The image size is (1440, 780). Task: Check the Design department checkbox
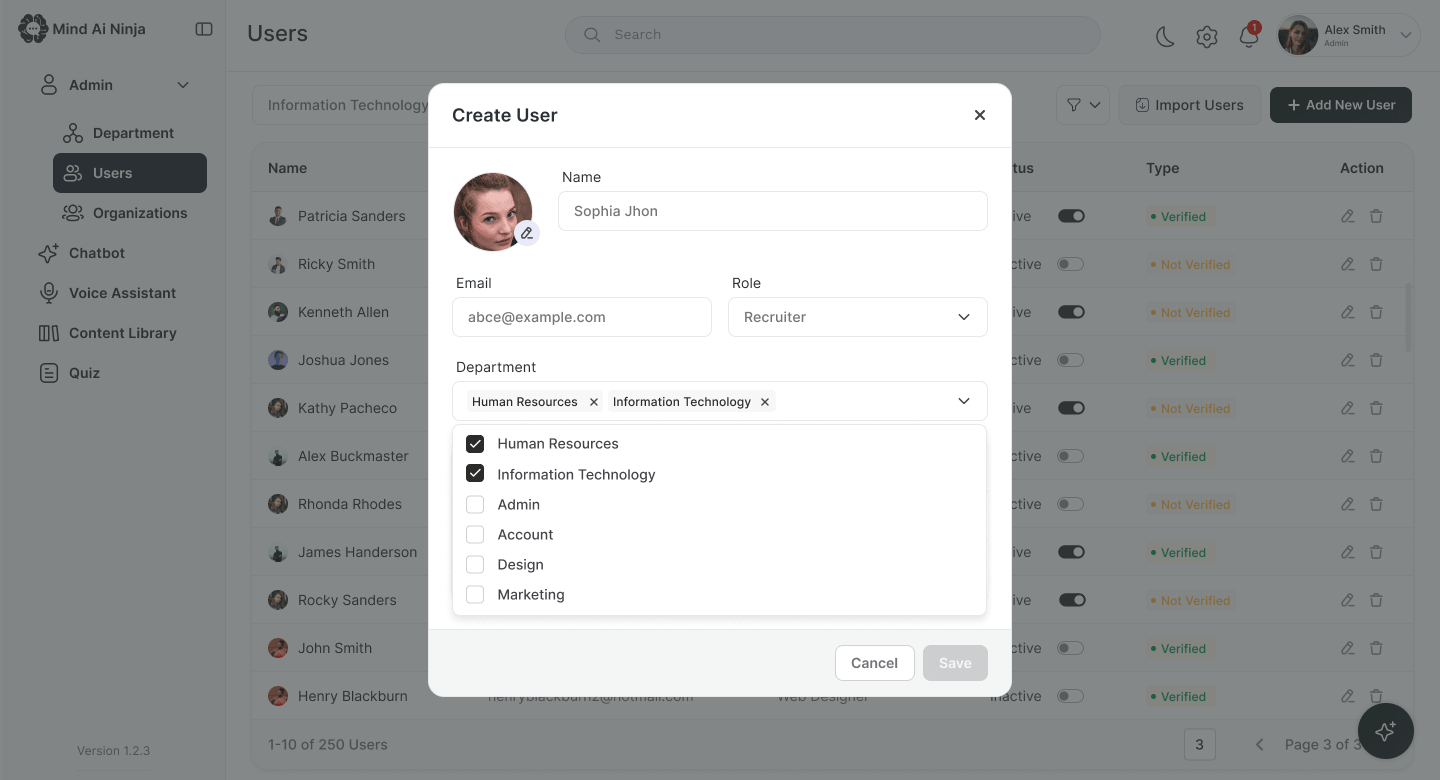(475, 565)
